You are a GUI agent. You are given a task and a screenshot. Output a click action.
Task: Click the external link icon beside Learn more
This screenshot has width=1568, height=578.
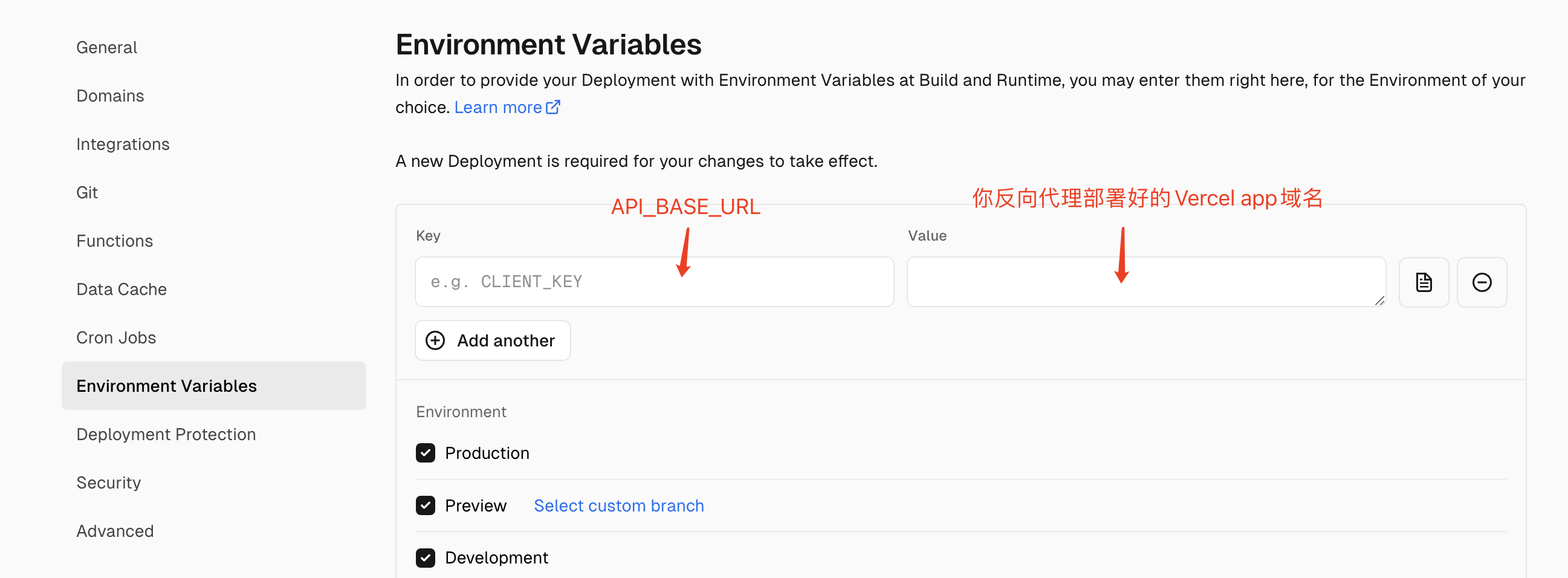click(x=552, y=107)
